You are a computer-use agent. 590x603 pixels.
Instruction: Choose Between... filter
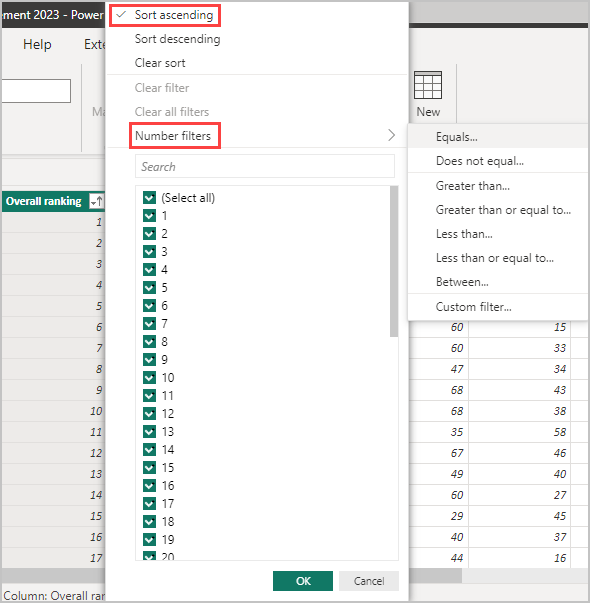point(462,282)
